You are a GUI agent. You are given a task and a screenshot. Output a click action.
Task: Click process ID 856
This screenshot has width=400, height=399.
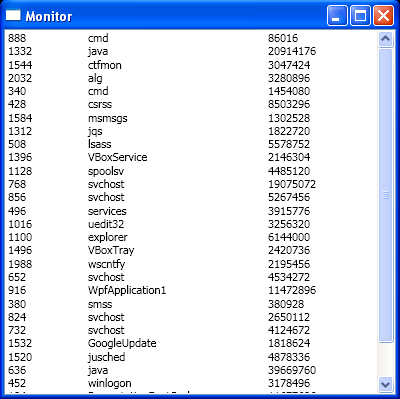[x=17, y=197]
